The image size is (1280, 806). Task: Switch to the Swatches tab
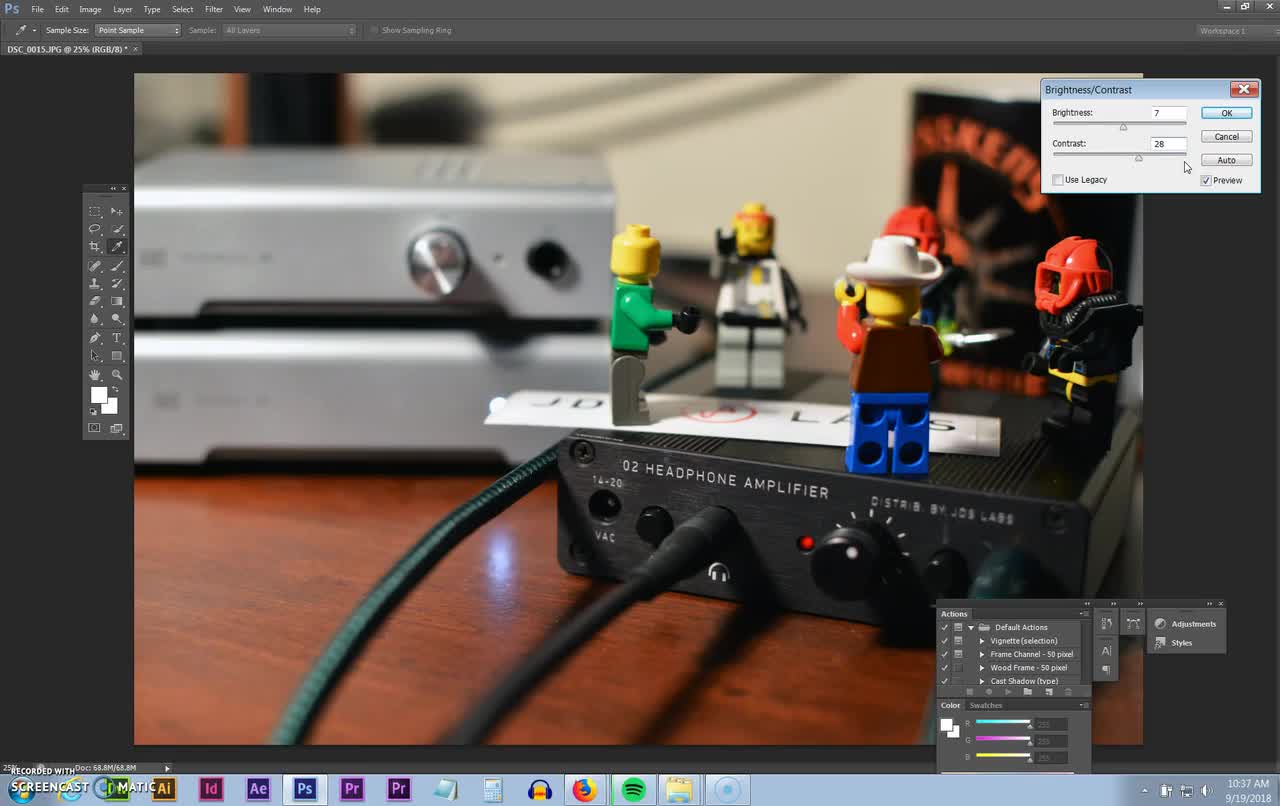[986, 705]
